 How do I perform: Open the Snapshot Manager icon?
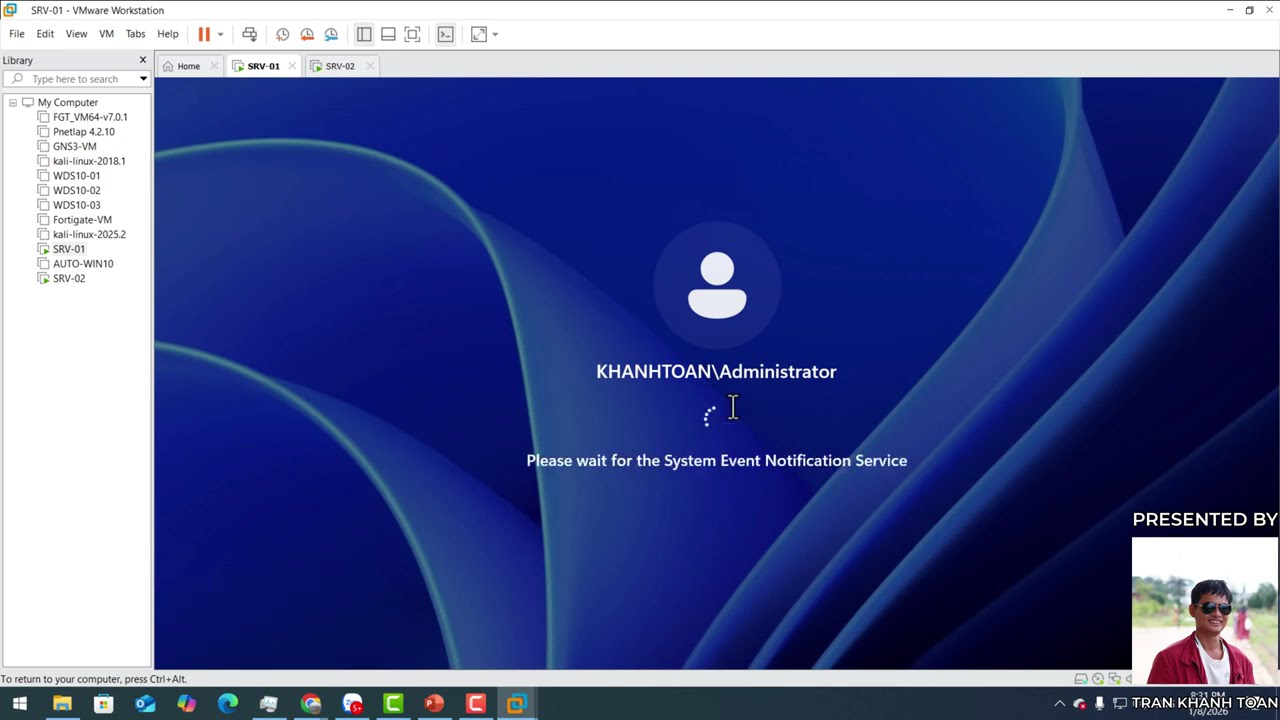click(x=331, y=34)
